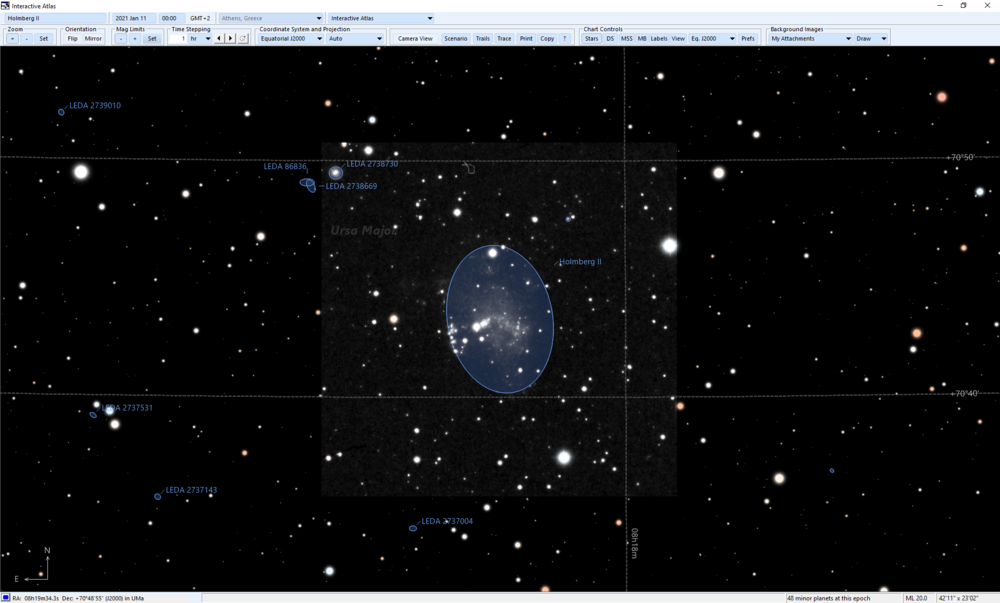Open help with the question mark button
The height and width of the screenshot is (603, 1000).
click(x=565, y=39)
